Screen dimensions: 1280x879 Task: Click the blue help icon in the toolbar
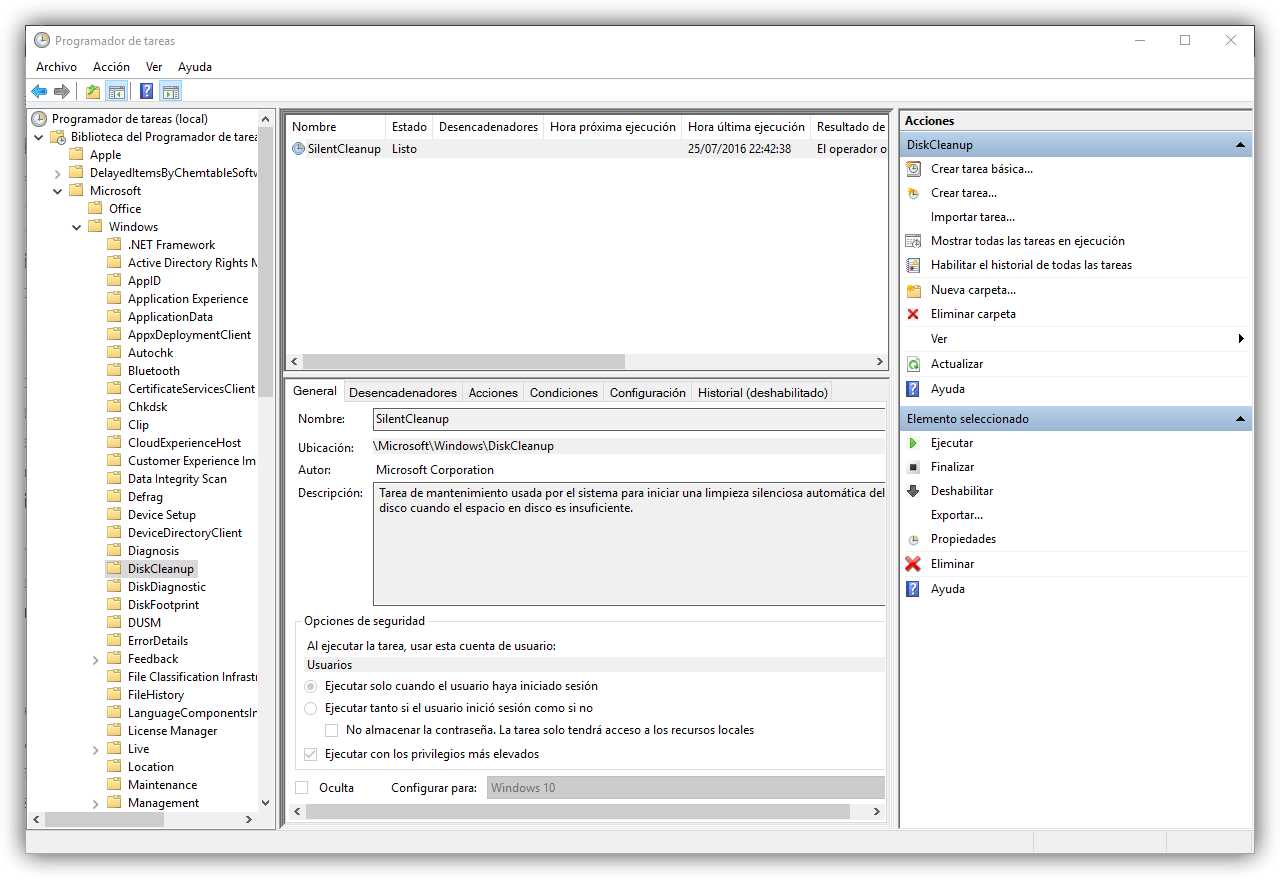pyautogui.click(x=147, y=92)
